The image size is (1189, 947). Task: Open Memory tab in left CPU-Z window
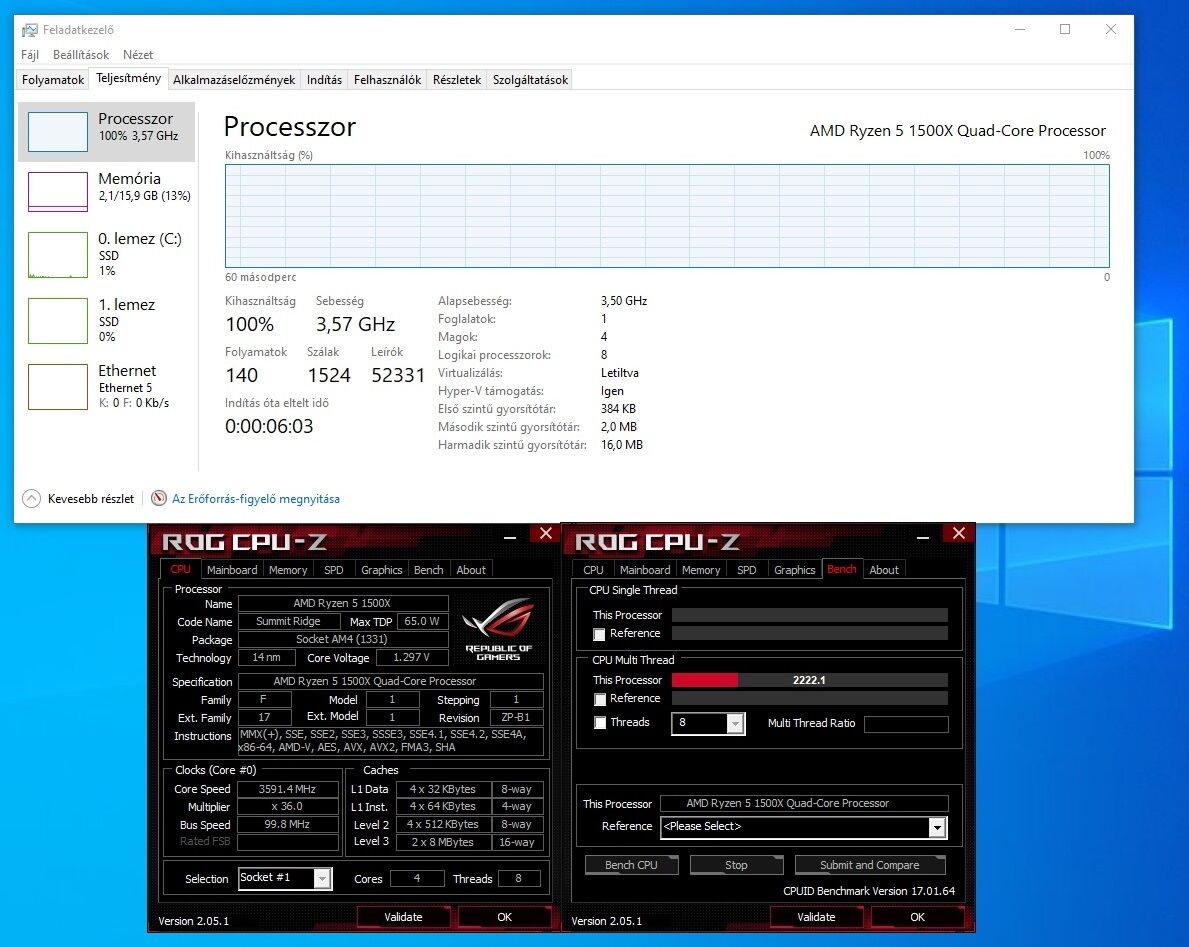[x=288, y=569]
